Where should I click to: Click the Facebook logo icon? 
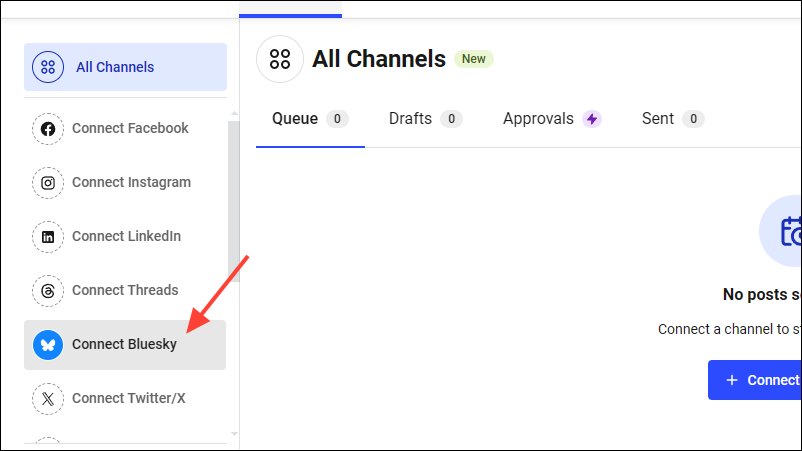click(48, 129)
